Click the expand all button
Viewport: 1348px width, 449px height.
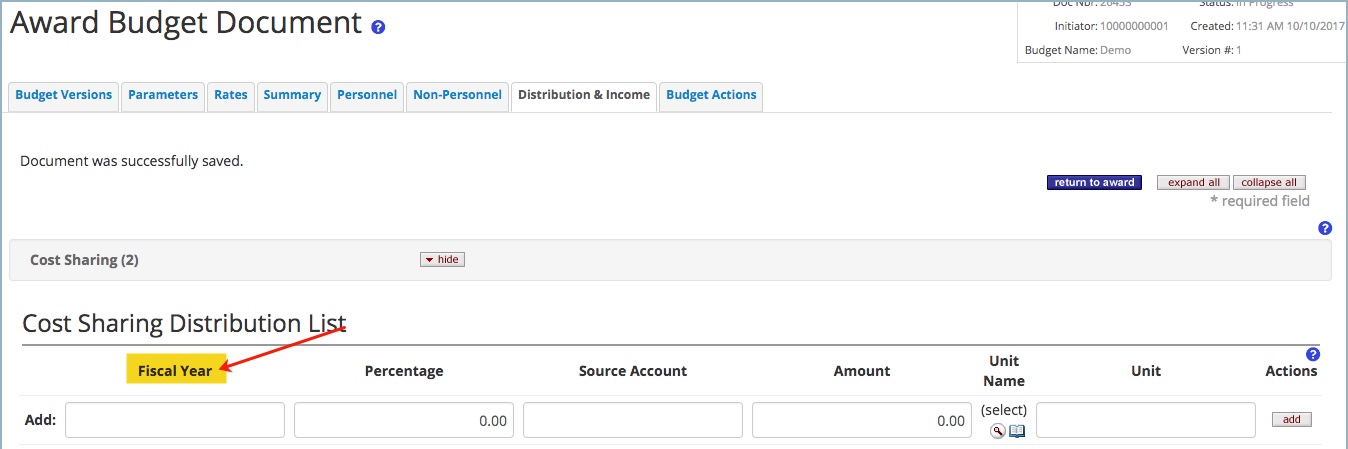[1193, 183]
